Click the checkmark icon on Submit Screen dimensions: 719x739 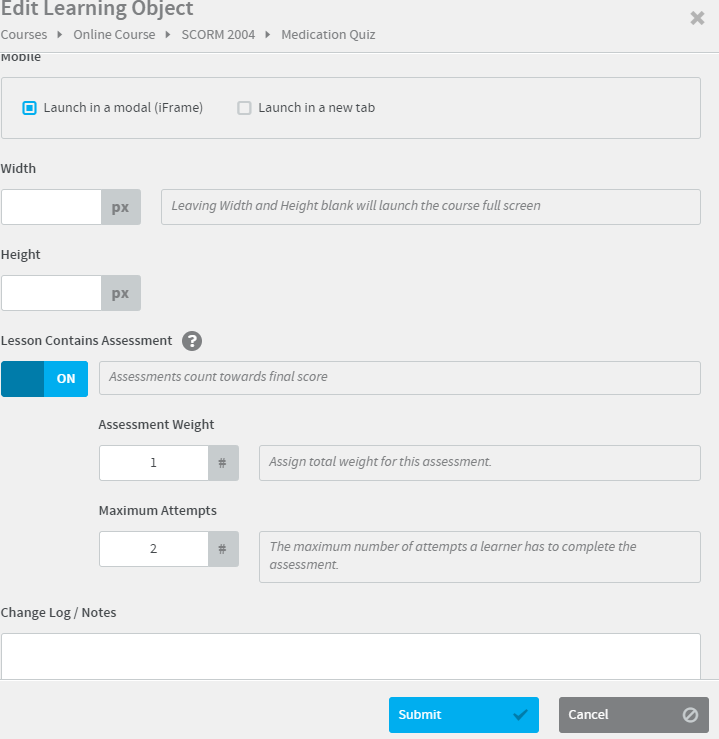(520, 715)
